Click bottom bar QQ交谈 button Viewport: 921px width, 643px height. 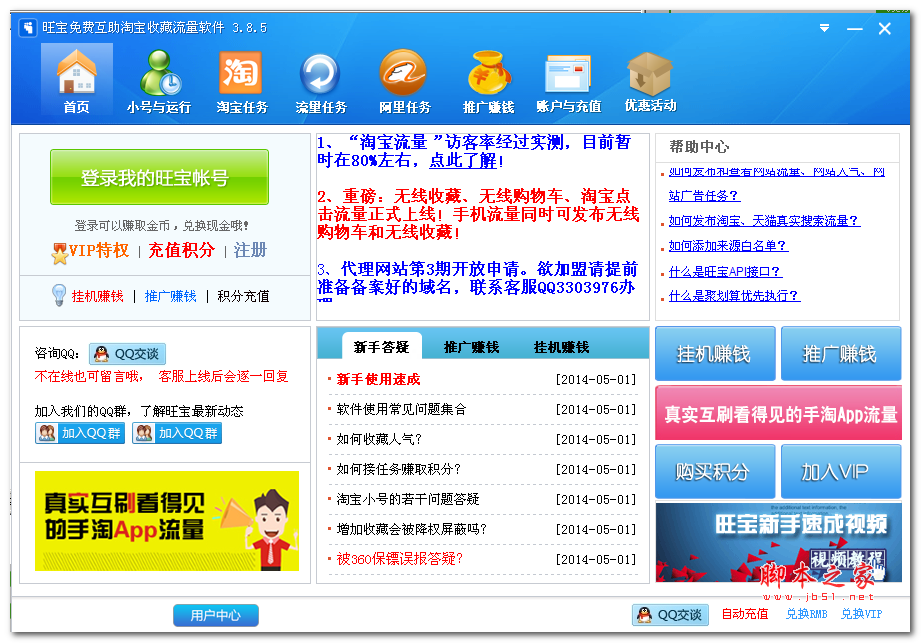(670, 614)
